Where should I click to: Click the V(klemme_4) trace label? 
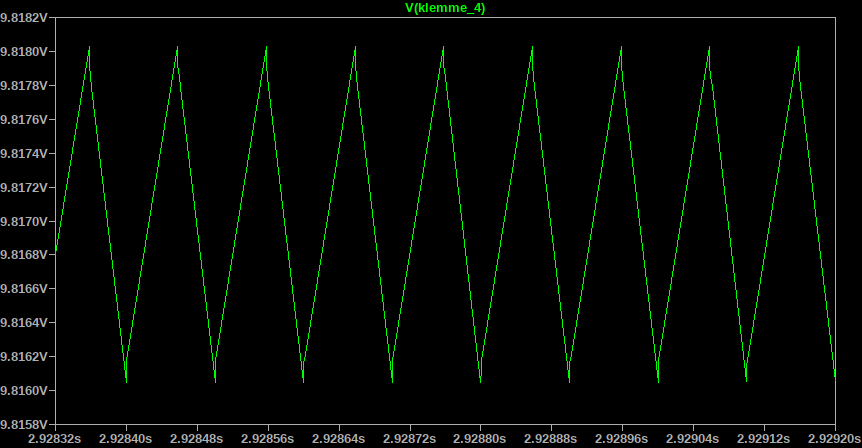click(x=445, y=8)
